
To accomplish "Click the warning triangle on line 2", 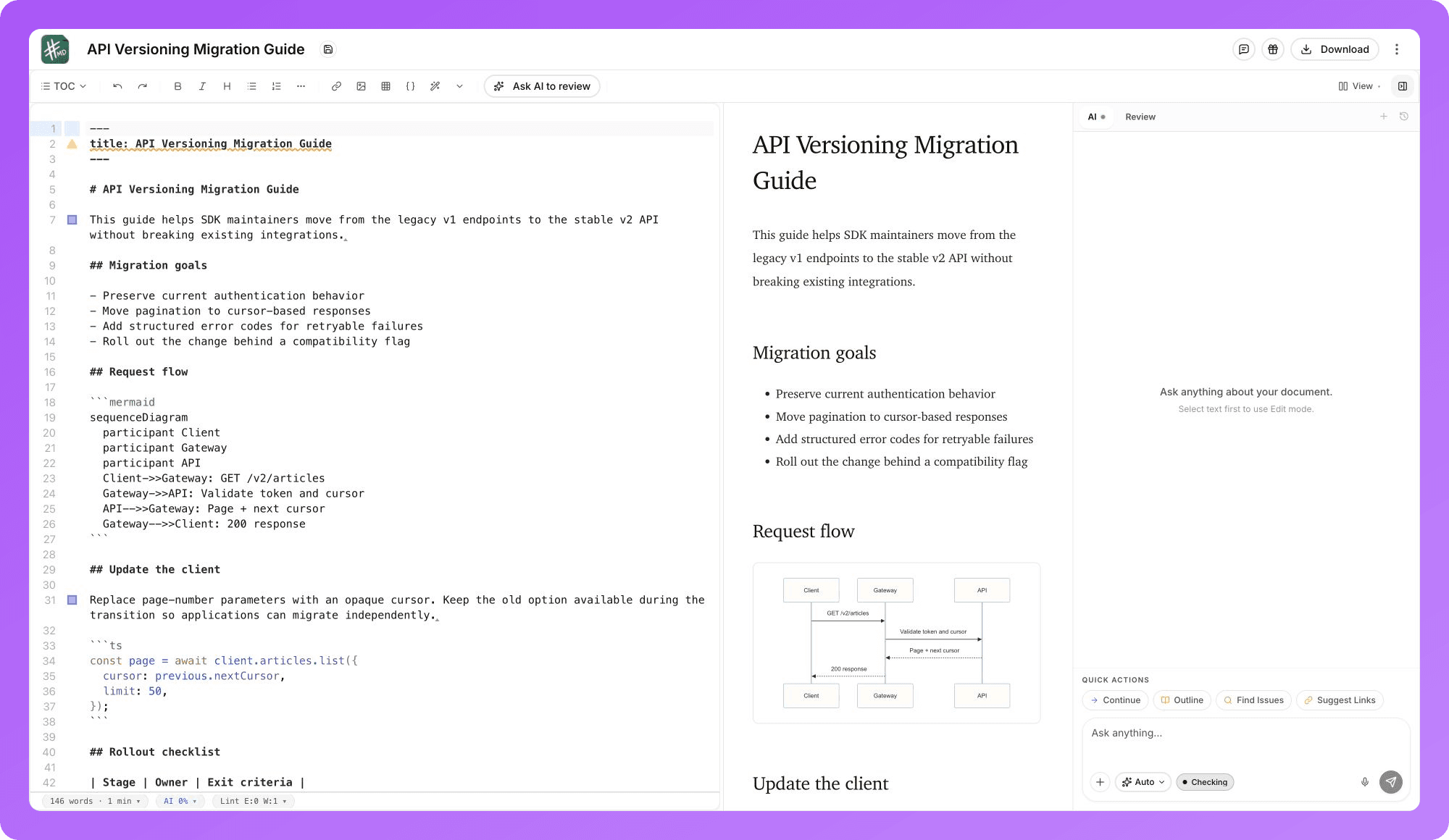I will (72, 144).
